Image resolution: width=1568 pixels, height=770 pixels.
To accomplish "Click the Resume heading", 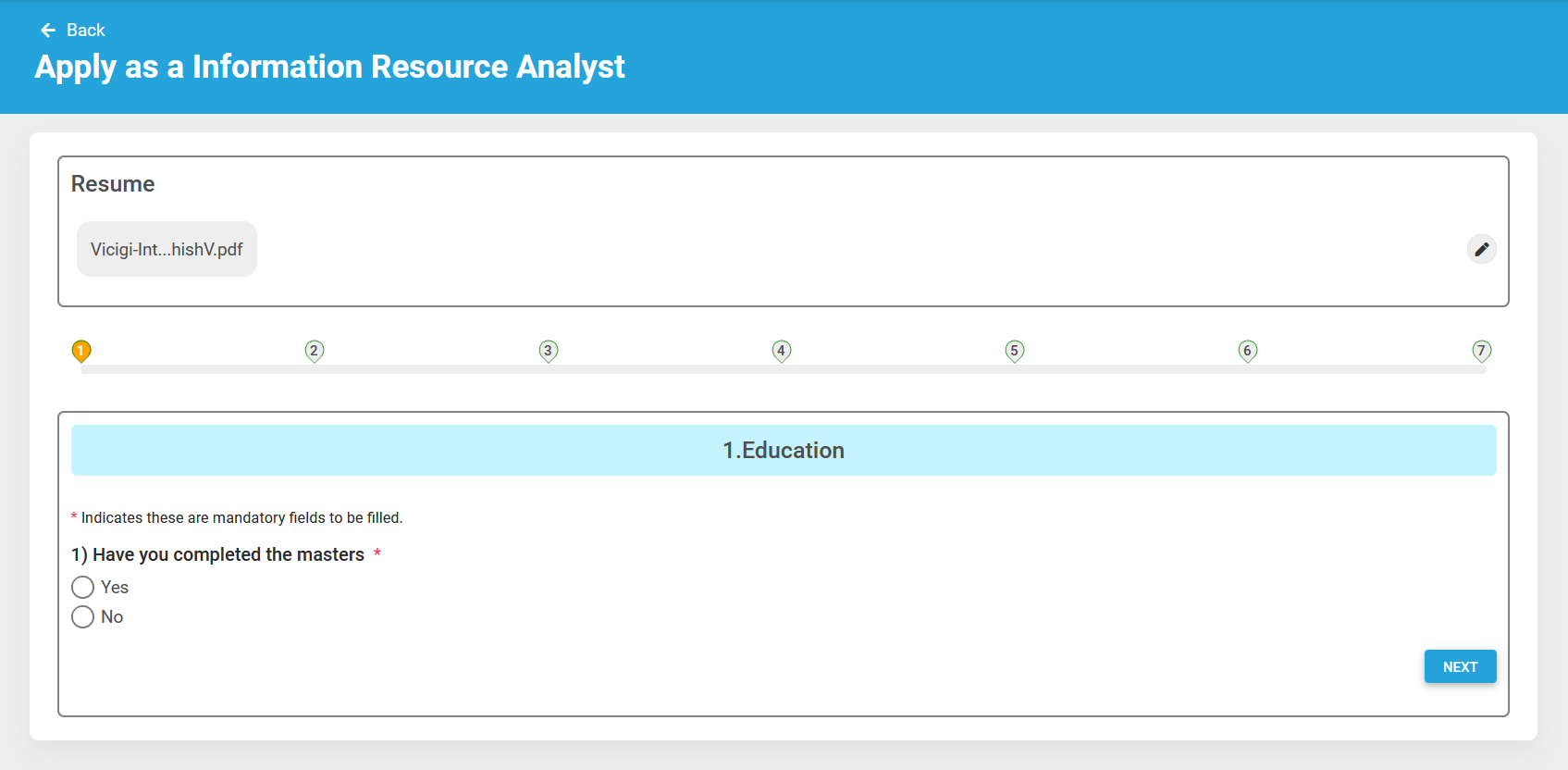I will pos(113,184).
